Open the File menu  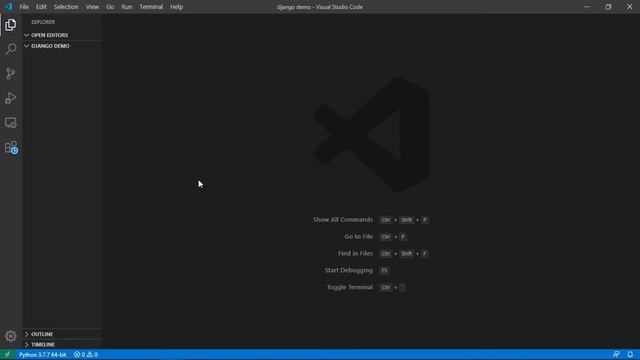24,7
